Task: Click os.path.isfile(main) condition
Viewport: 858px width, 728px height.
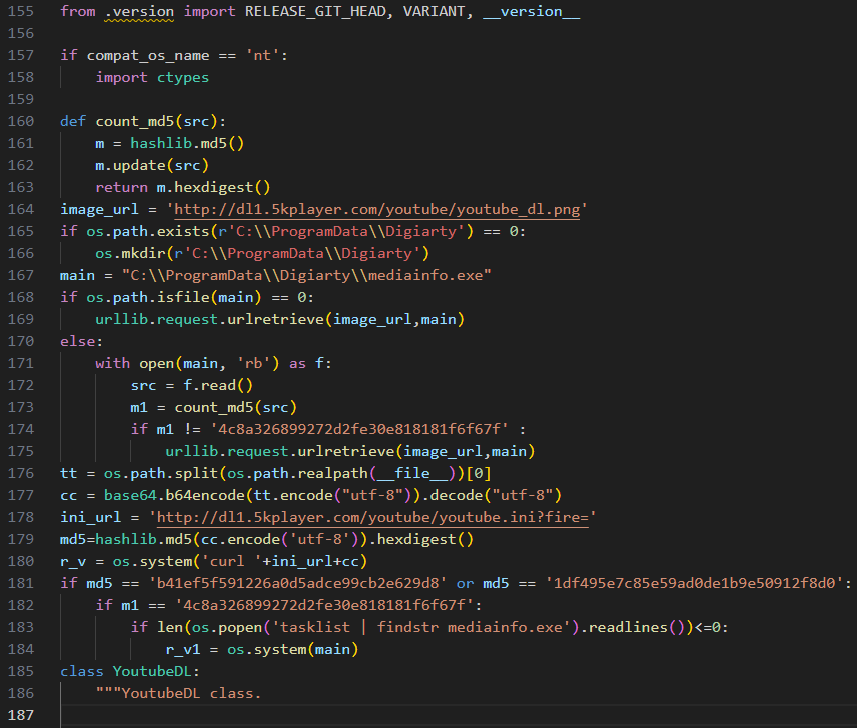Action: pyautogui.click(x=173, y=297)
